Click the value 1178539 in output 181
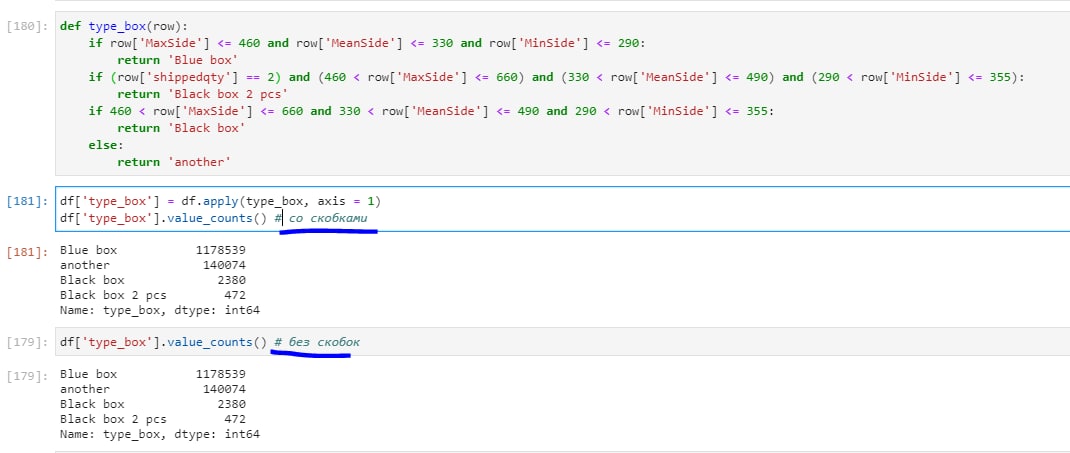 (x=220, y=250)
